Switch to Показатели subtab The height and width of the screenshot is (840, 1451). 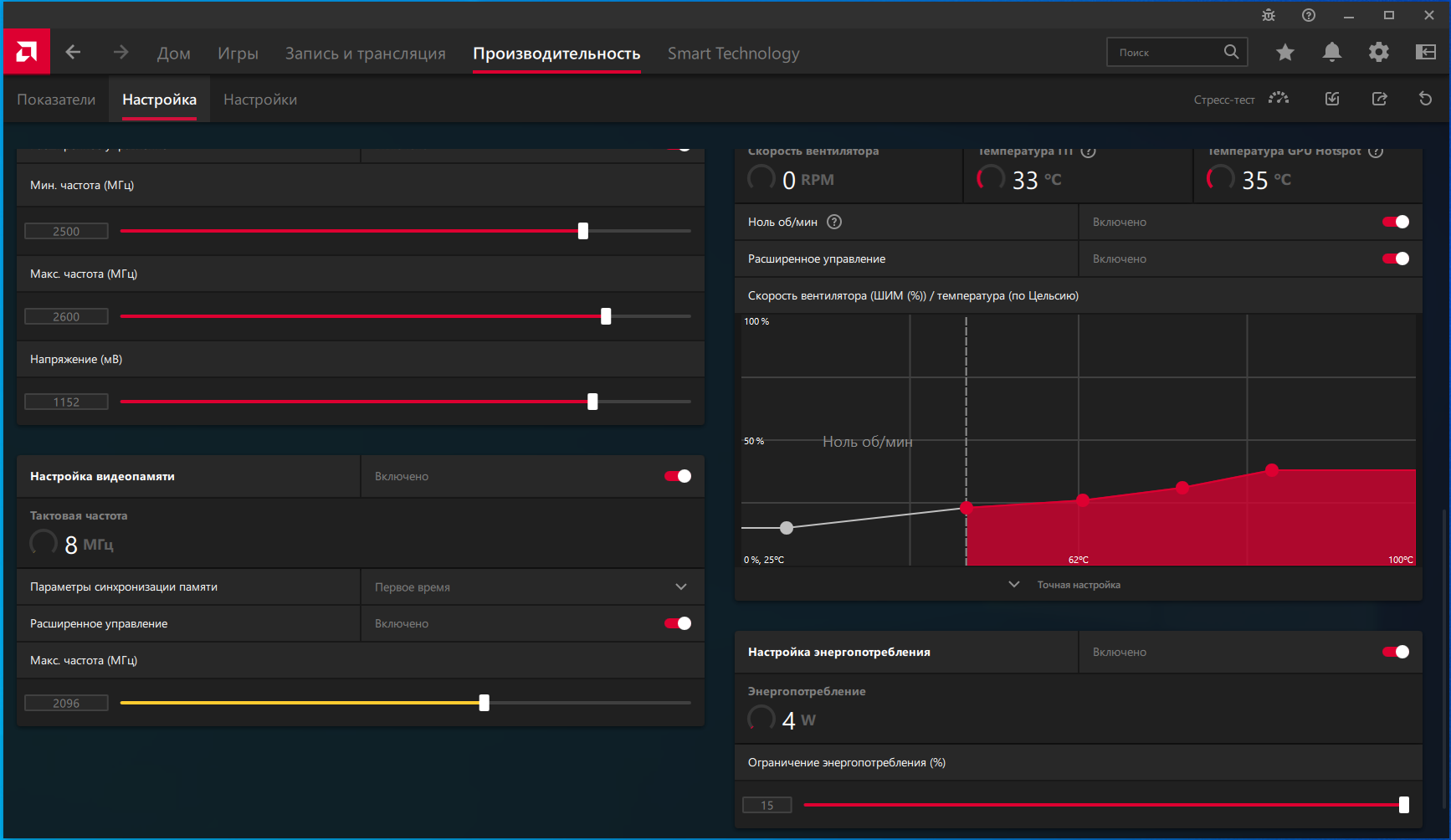tap(56, 100)
